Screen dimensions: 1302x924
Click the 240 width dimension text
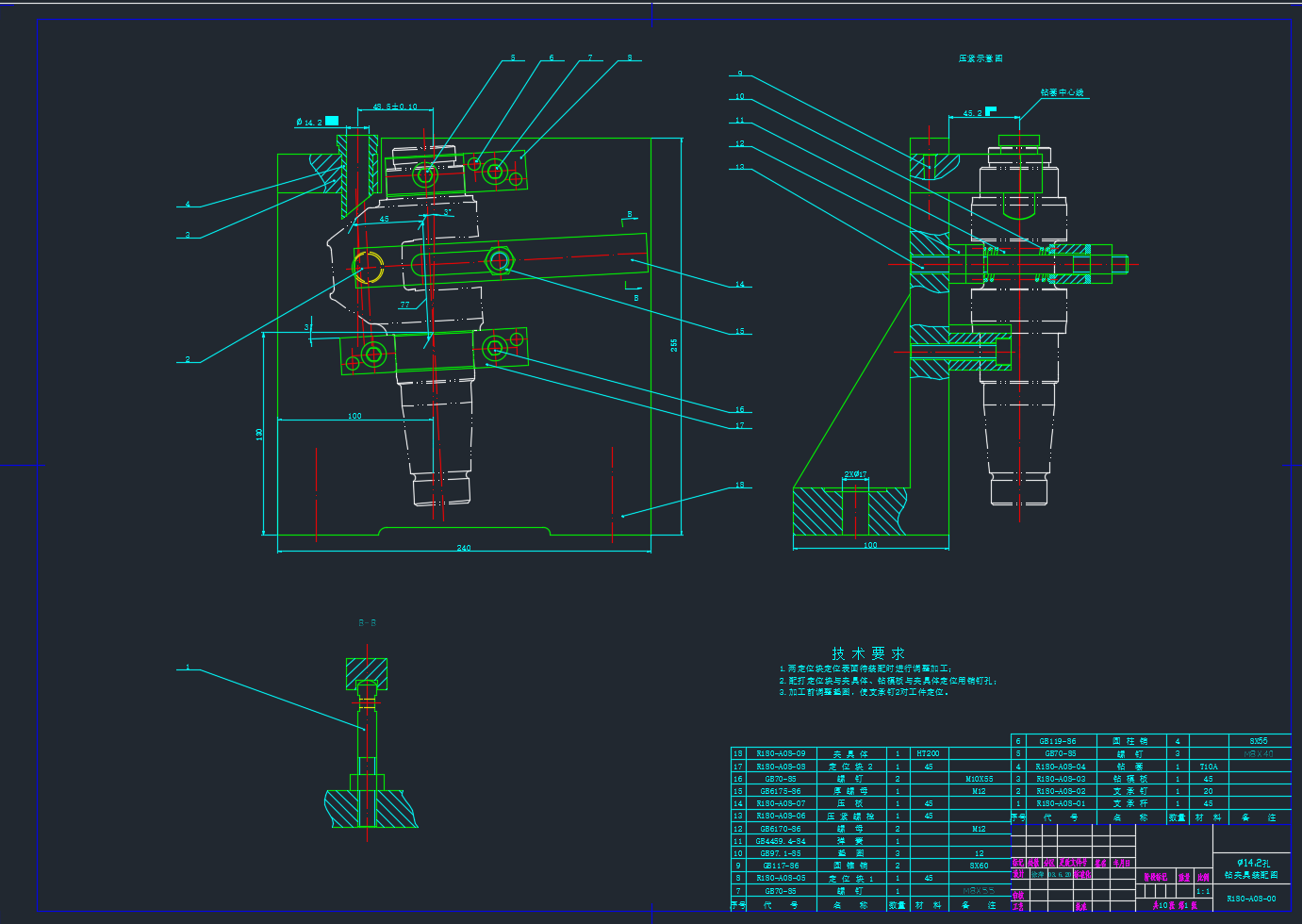463,548
